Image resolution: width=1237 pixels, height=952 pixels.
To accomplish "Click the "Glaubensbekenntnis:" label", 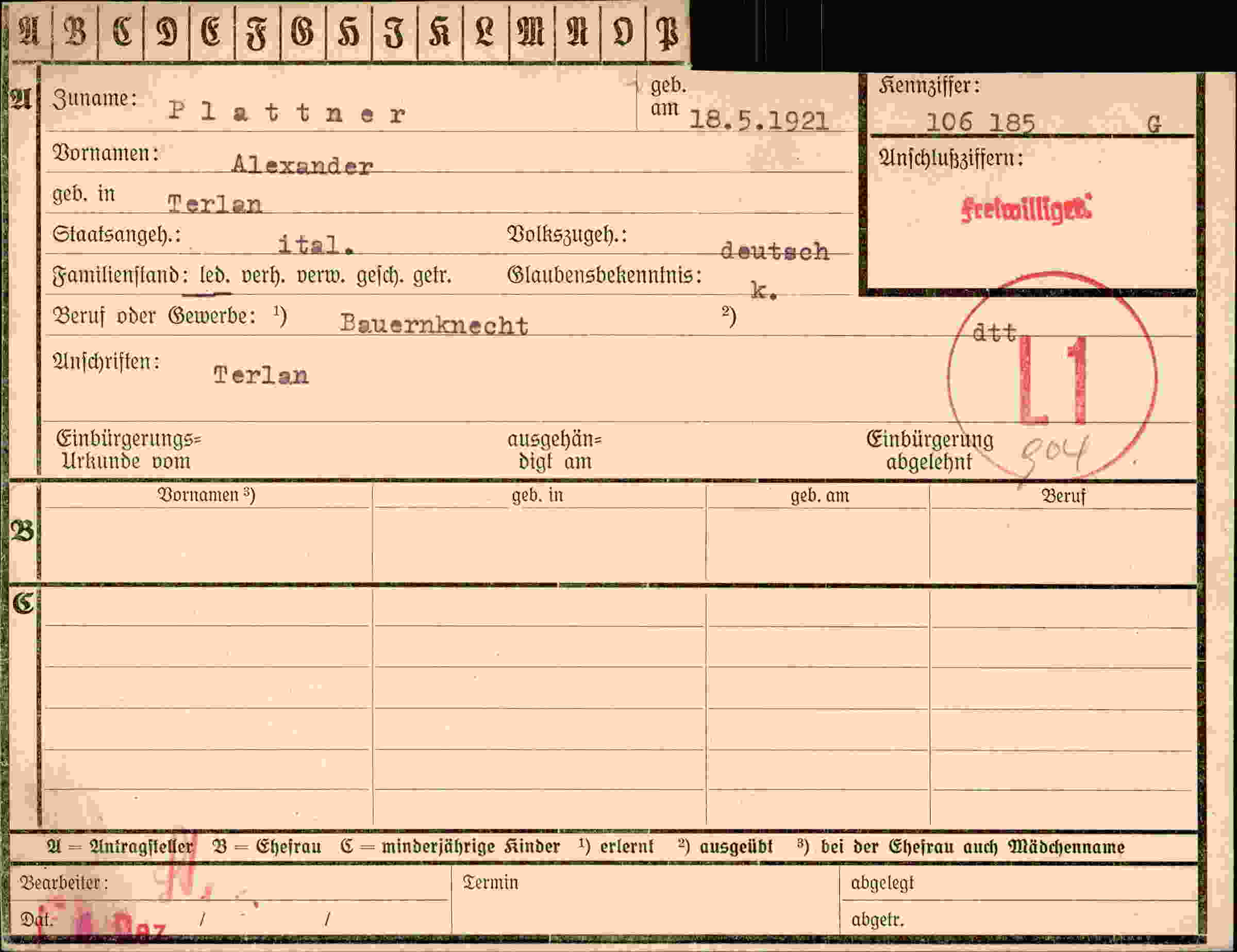I will 605,276.
